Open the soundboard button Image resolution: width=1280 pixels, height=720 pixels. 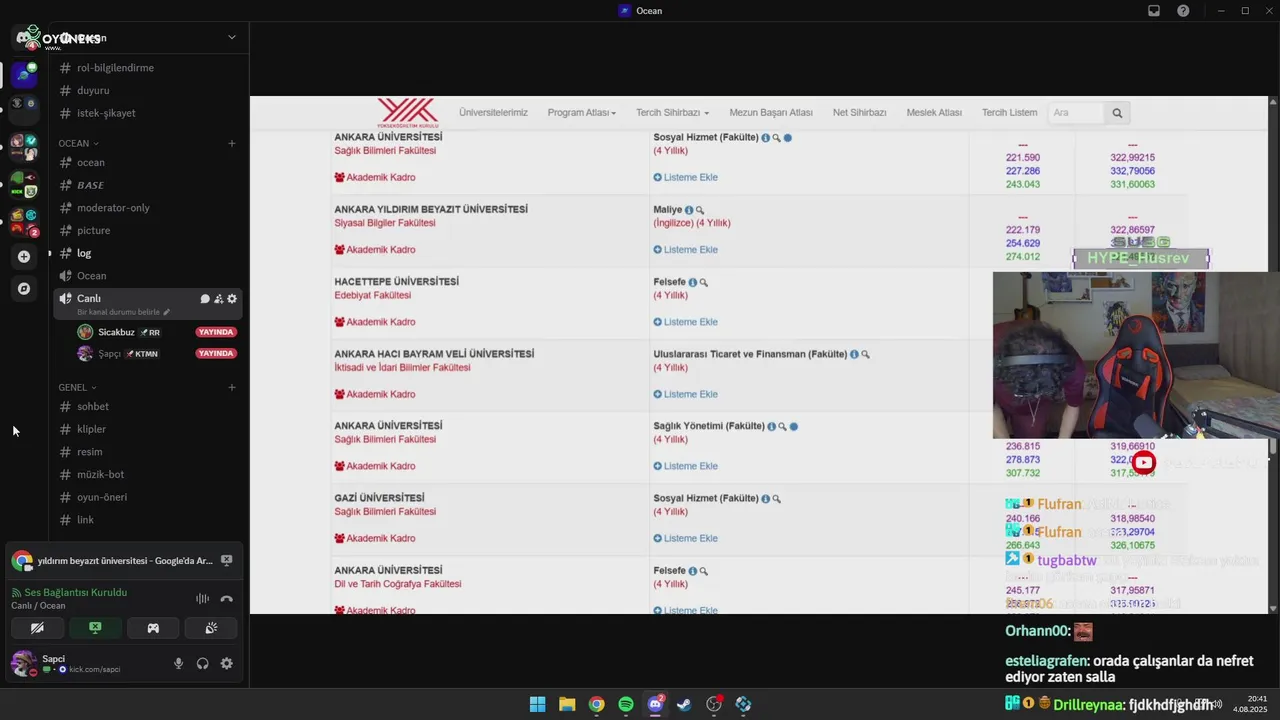pos(211,628)
